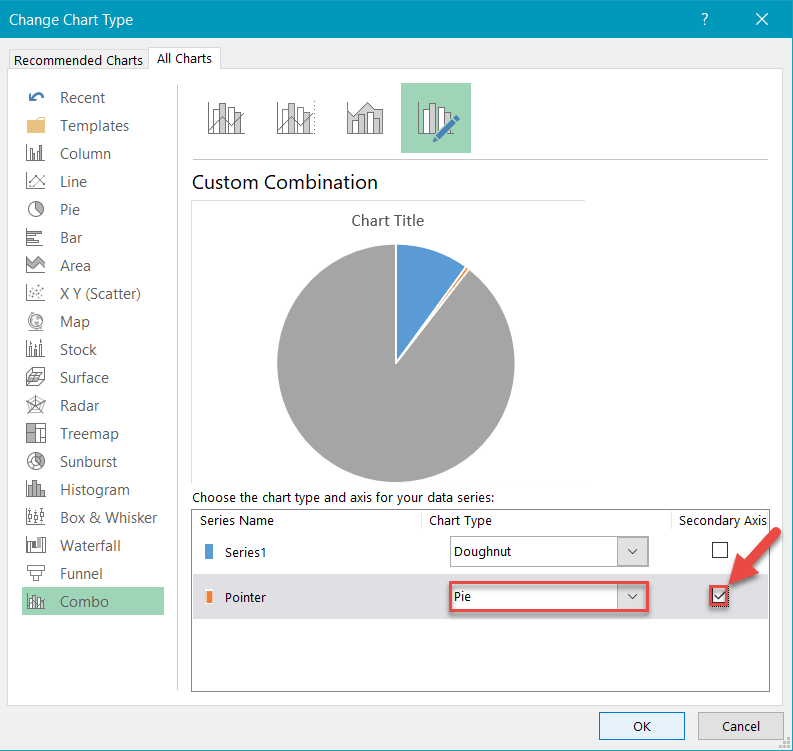
Task: Select the Radar chart category
Action: [x=79, y=406]
